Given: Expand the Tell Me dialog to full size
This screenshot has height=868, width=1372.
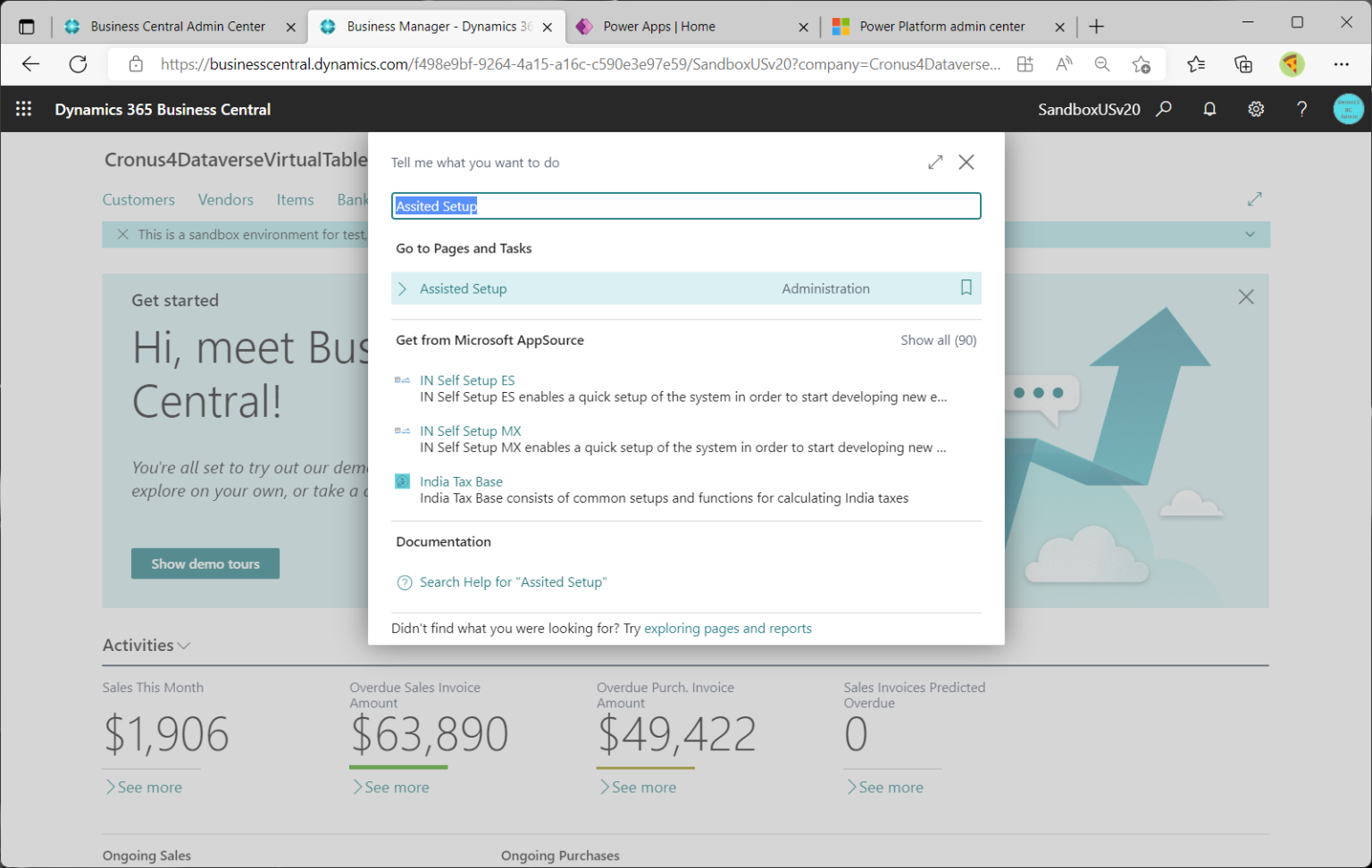Looking at the screenshot, I should pyautogui.click(x=935, y=162).
